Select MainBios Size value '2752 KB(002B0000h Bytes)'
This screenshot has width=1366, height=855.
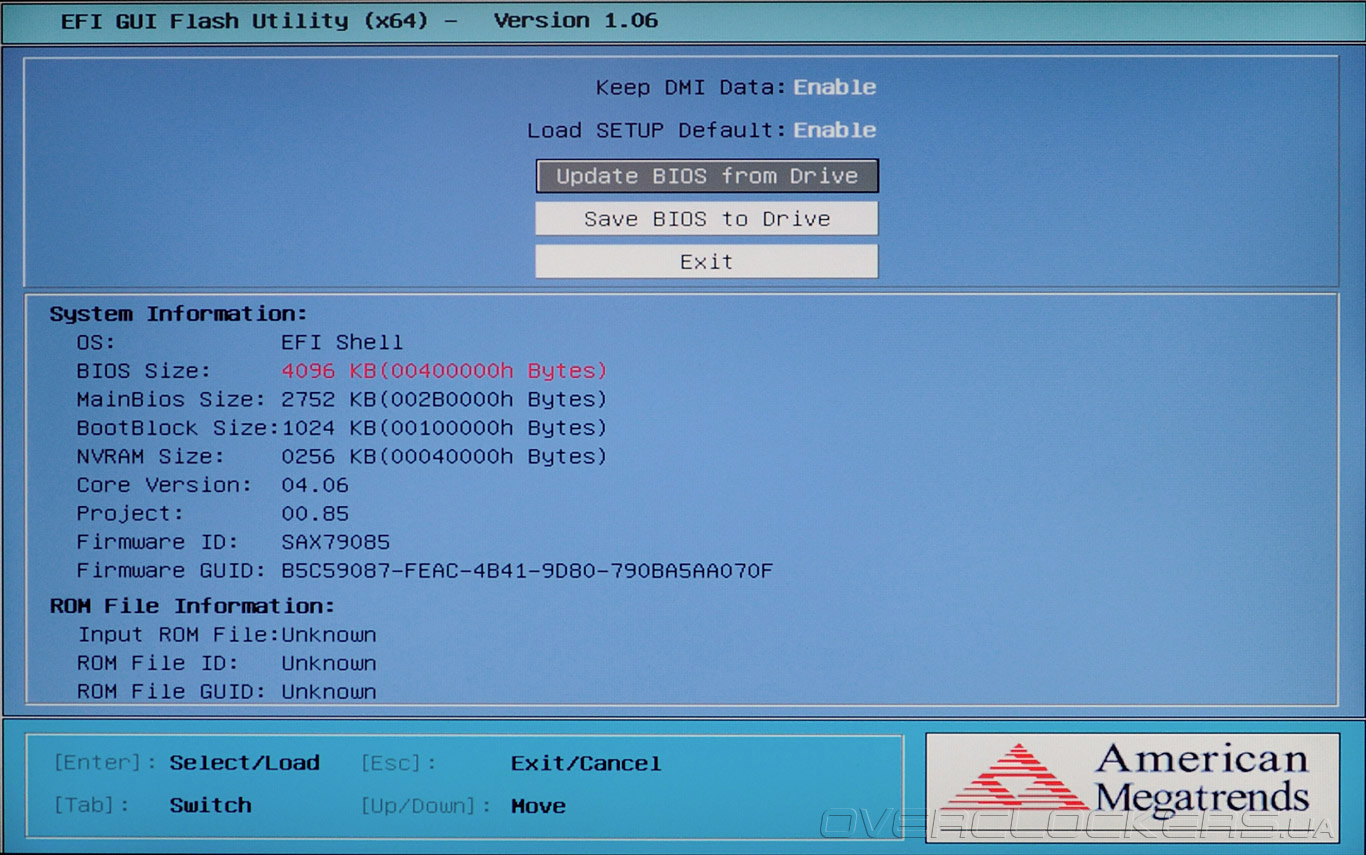point(444,399)
